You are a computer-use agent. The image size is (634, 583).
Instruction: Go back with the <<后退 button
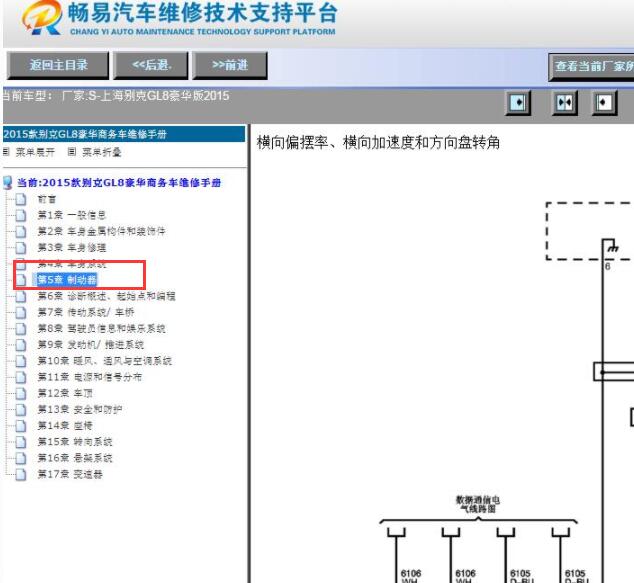151,65
